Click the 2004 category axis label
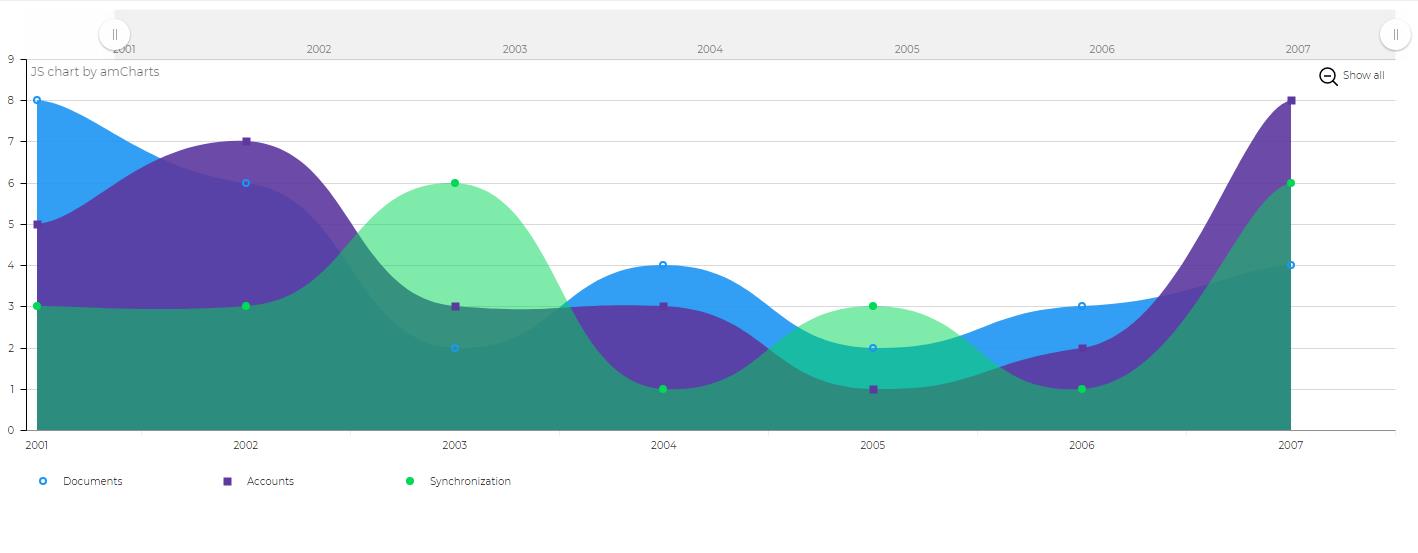This screenshot has width=1418, height=553. [663, 445]
